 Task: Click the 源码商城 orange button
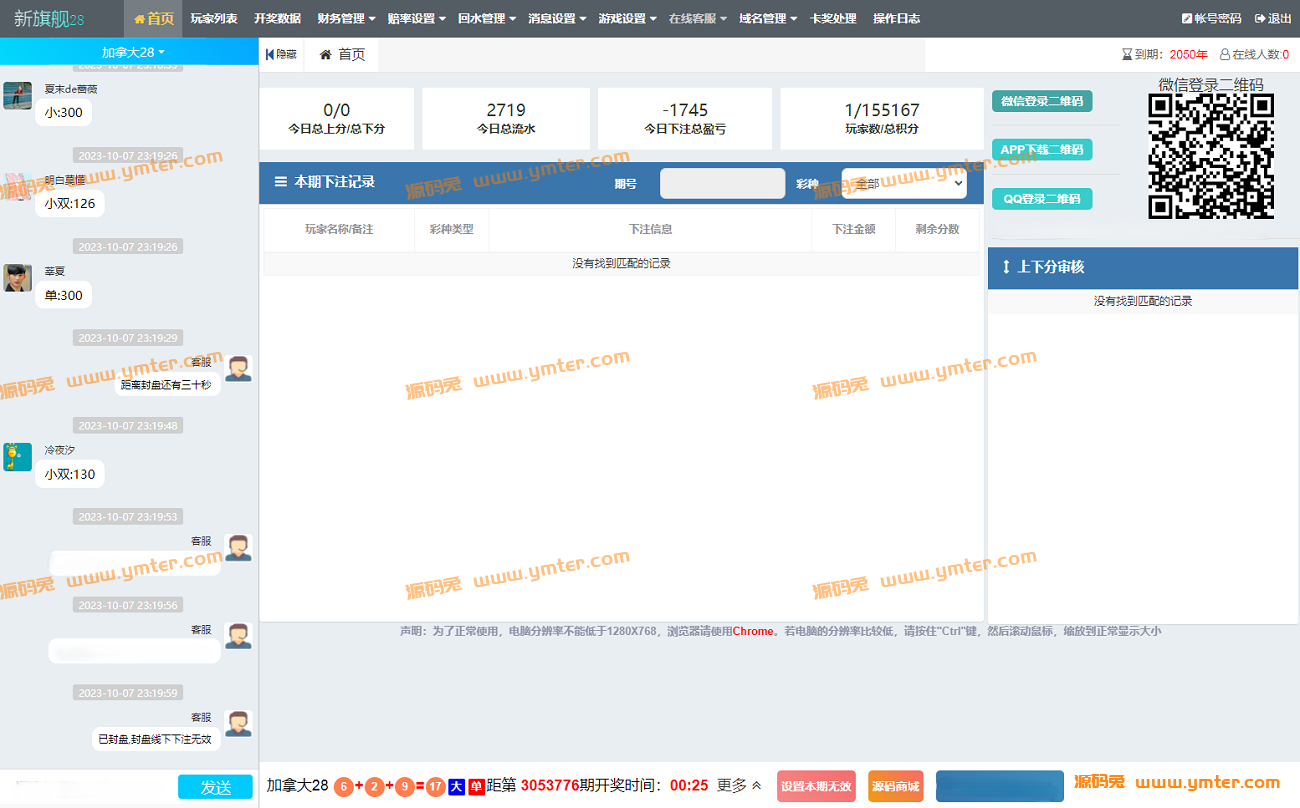895,787
